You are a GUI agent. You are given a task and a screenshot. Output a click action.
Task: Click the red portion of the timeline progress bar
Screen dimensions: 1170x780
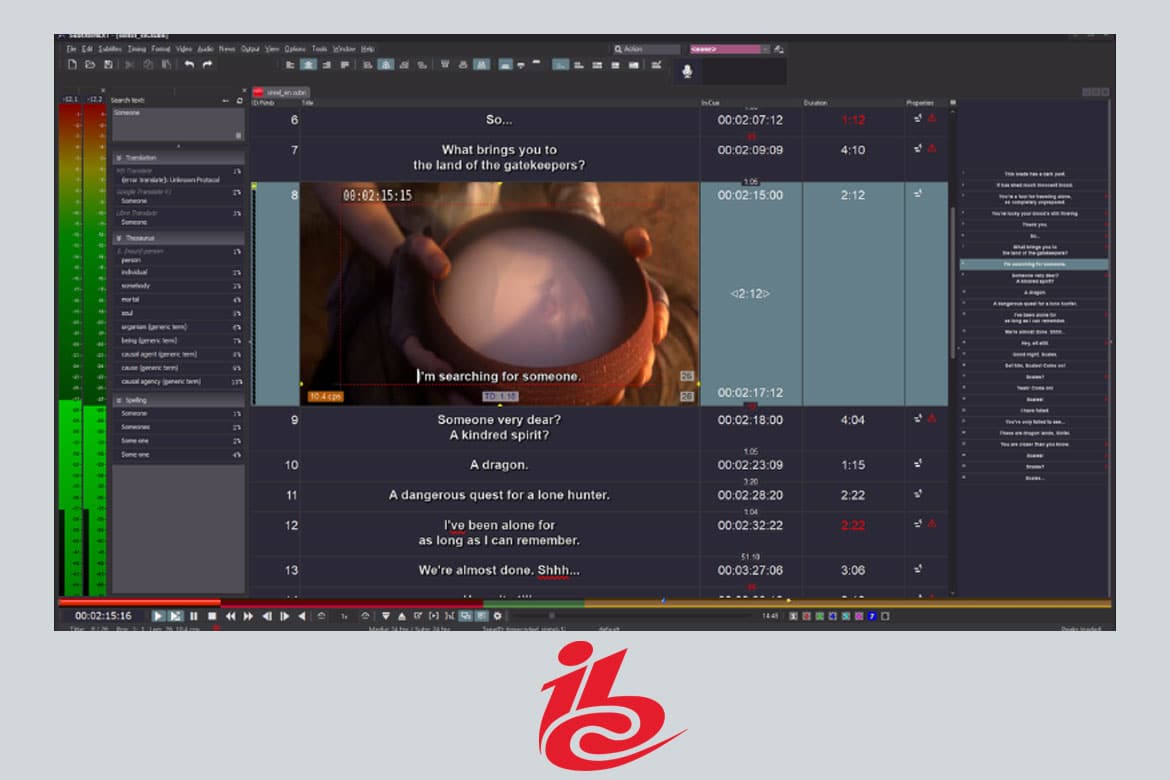pyautogui.click(x=140, y=602)
